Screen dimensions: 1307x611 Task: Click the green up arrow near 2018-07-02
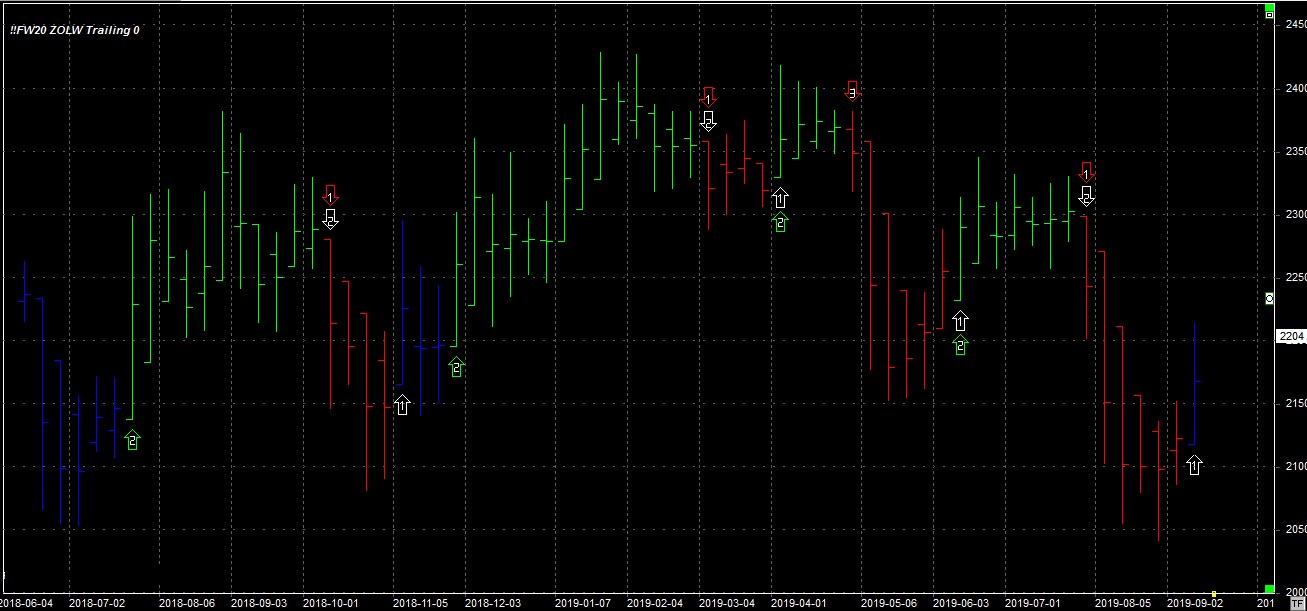[132, 440]
